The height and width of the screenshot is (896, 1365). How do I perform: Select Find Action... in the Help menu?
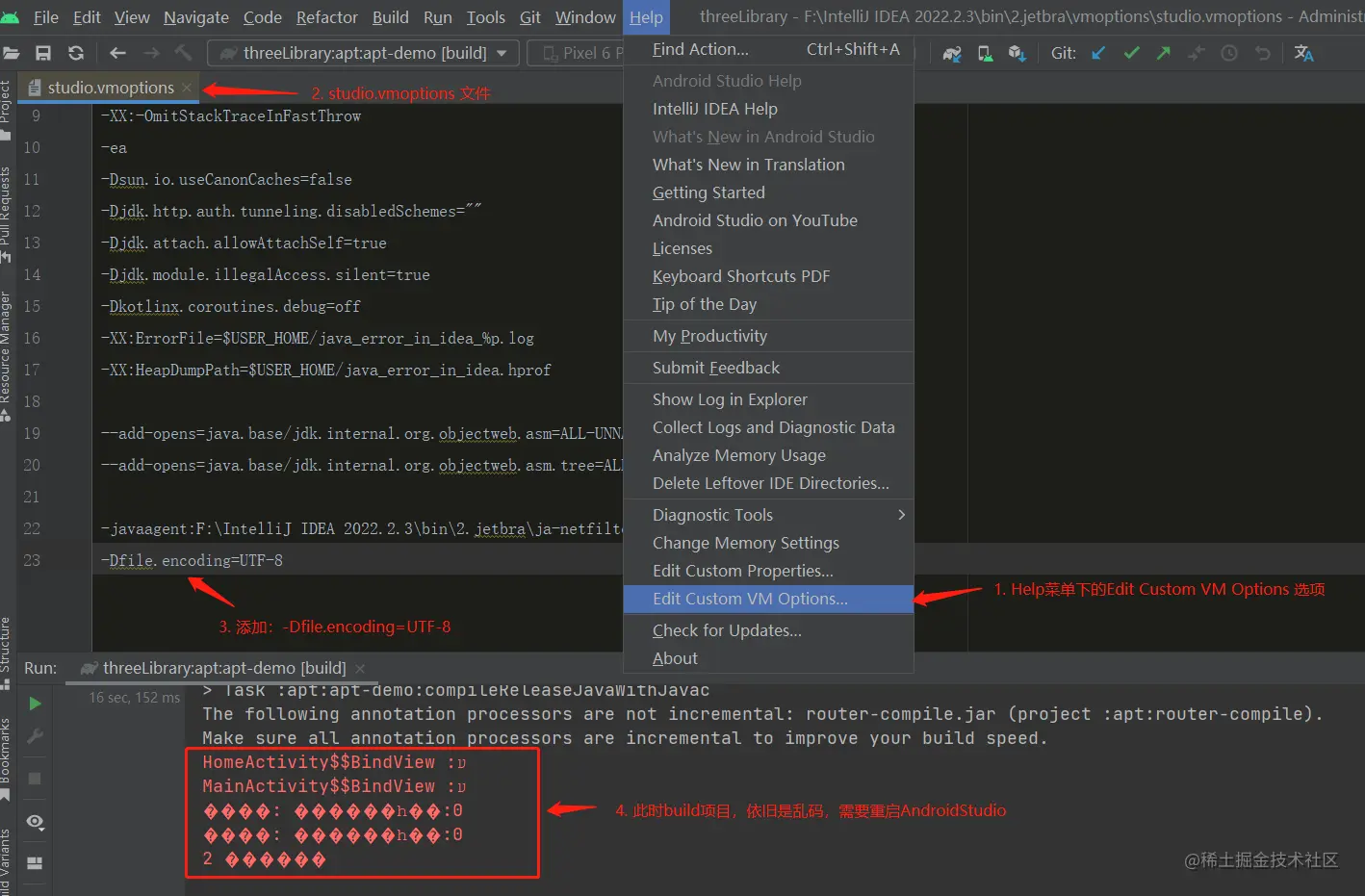[768, 49]
